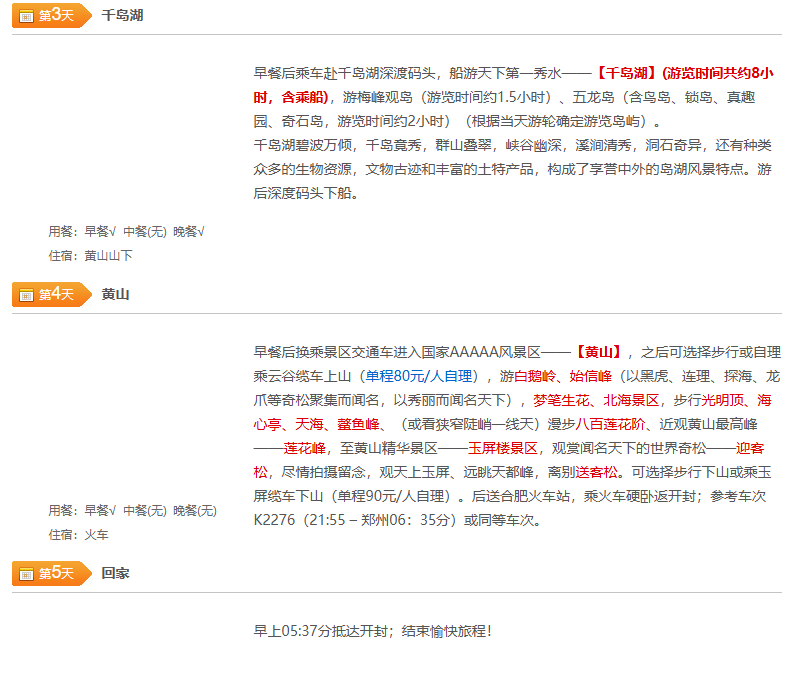Screen dimensions: 786x699
Task: Select the 第3天 day label
Action: pos(56,16)
